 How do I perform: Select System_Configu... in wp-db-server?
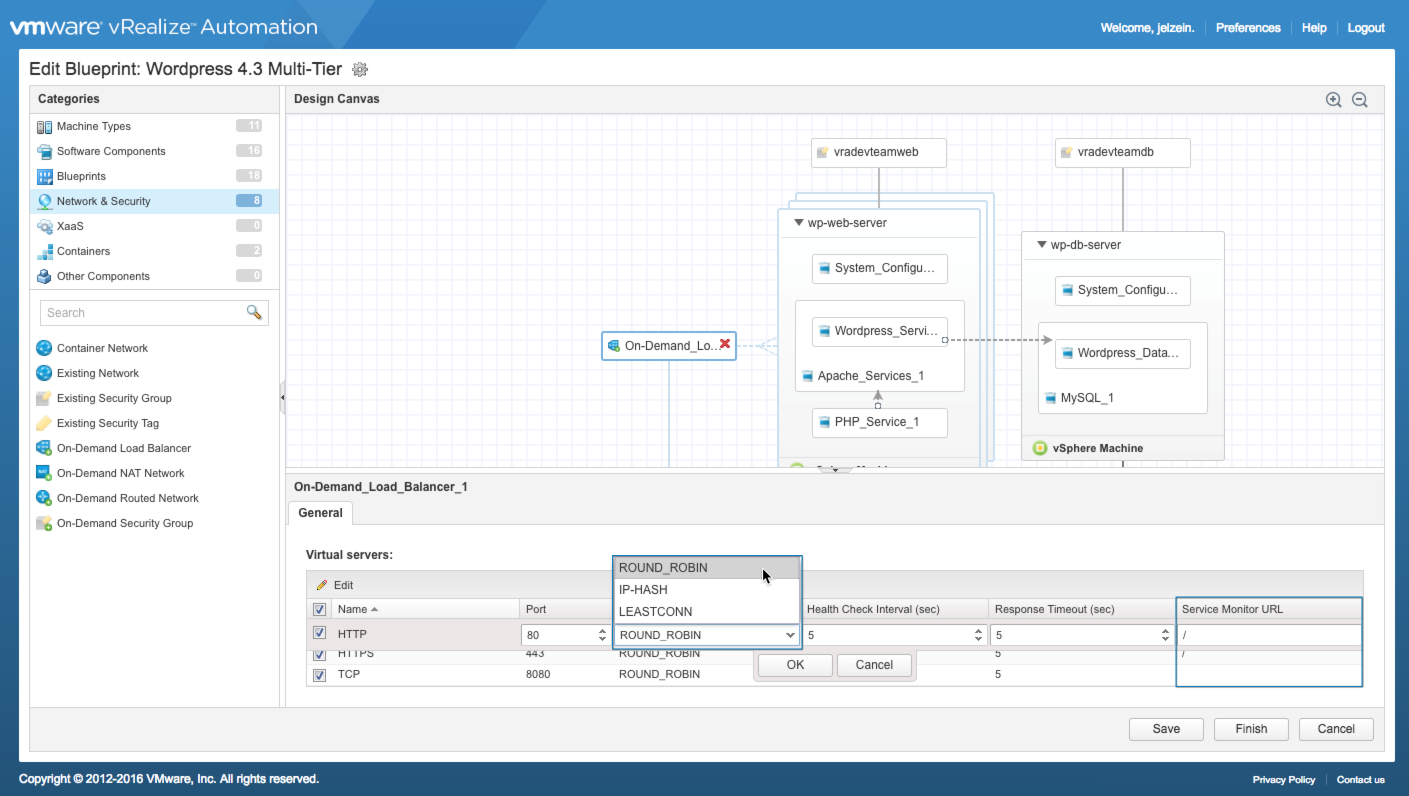tap(1123, 290)
